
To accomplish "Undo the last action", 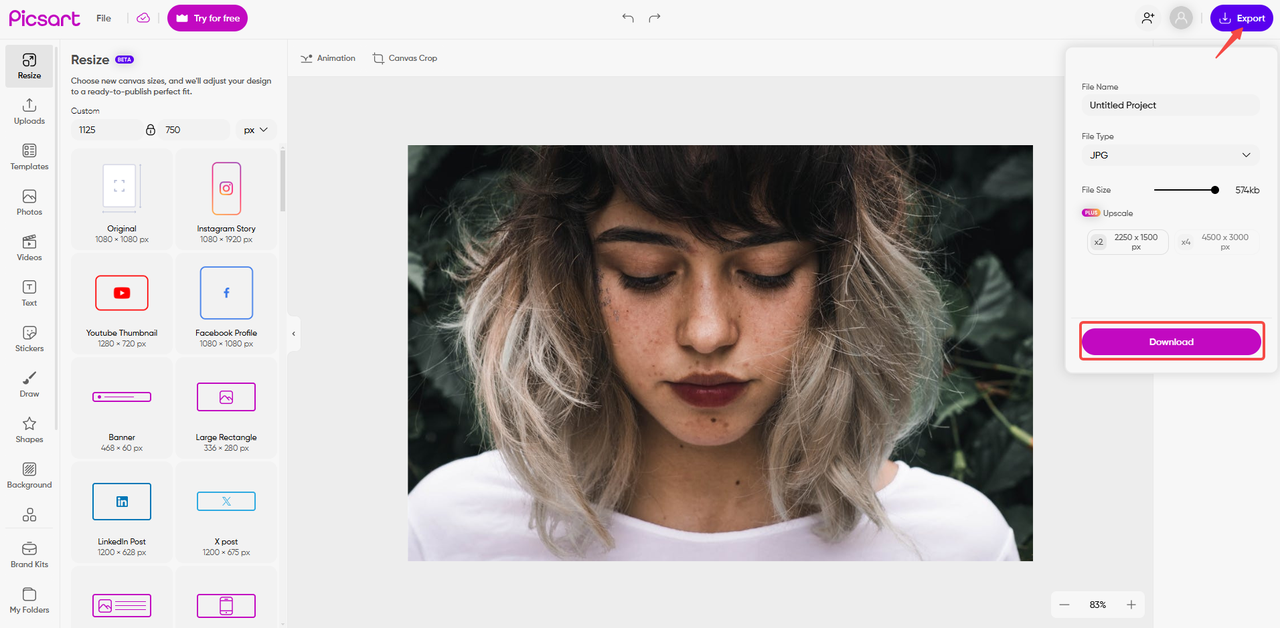I will pyautogui.click(x=628, y=18).
